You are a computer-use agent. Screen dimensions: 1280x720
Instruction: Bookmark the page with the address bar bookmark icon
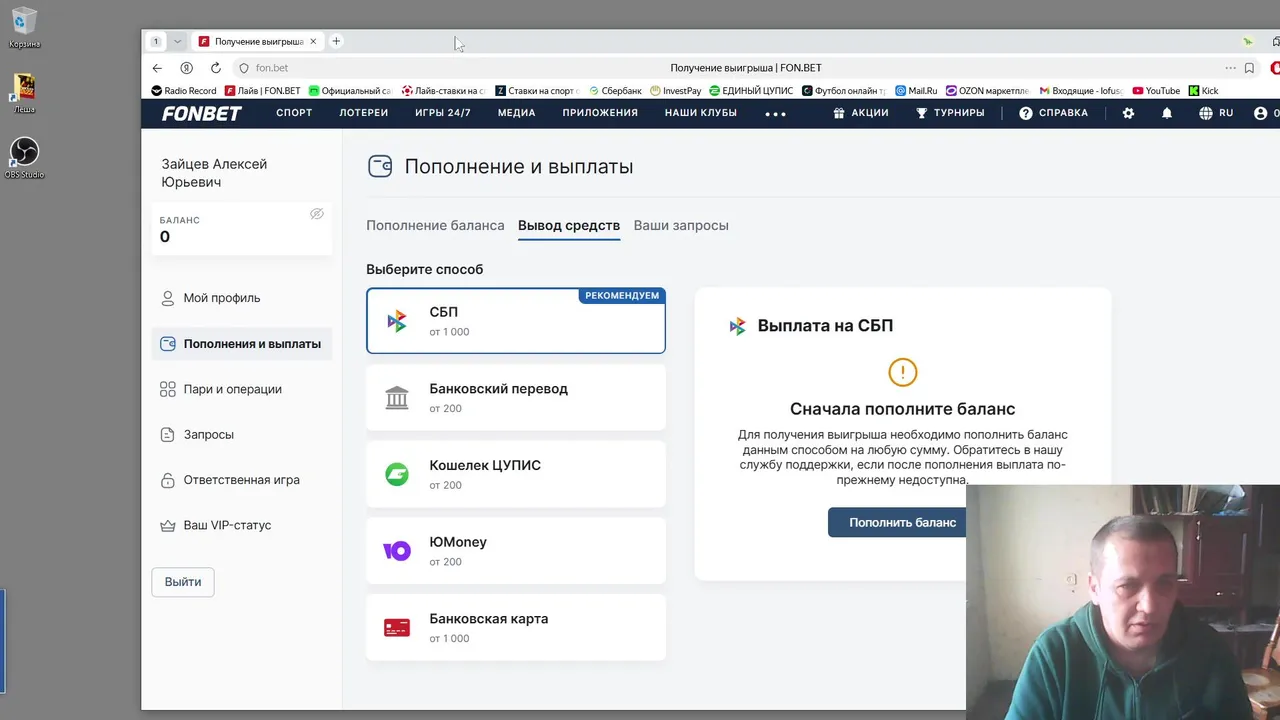tap(1249, 68)
